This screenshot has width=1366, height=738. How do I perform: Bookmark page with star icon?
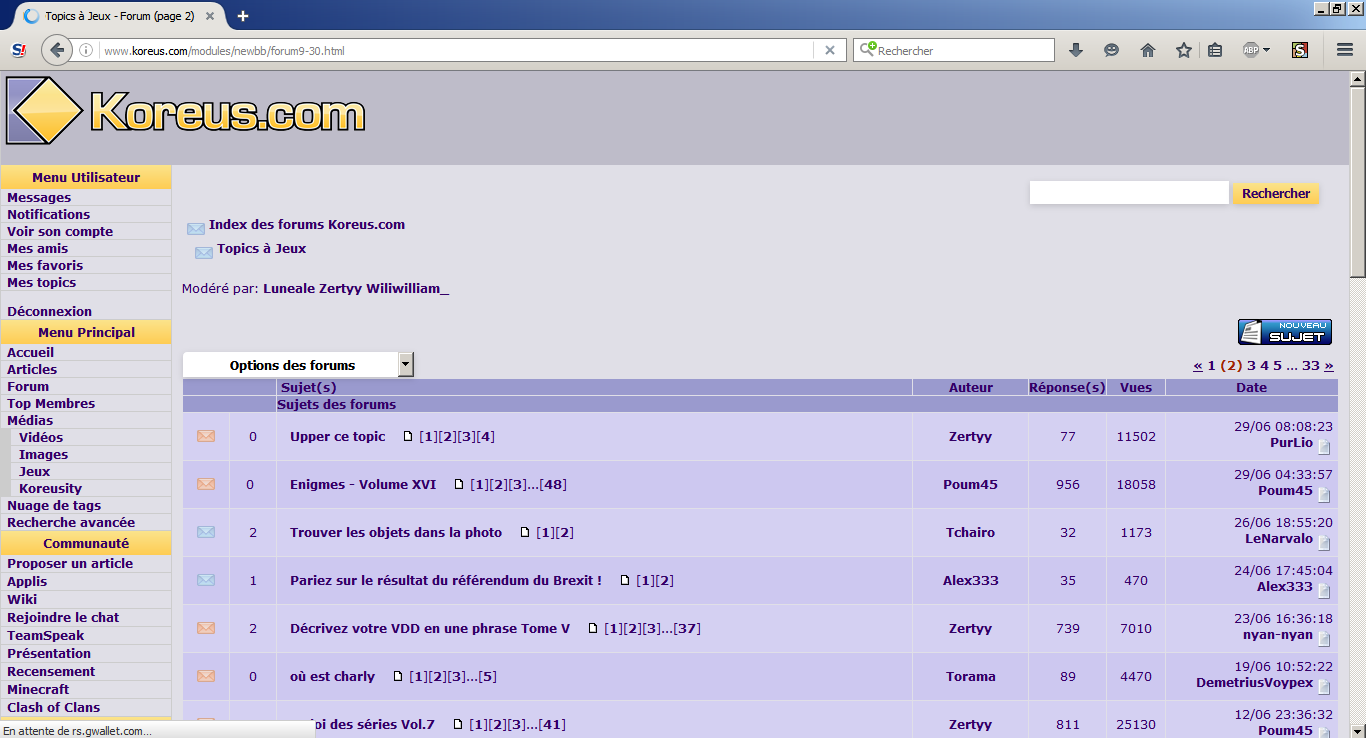[1184, 50]
